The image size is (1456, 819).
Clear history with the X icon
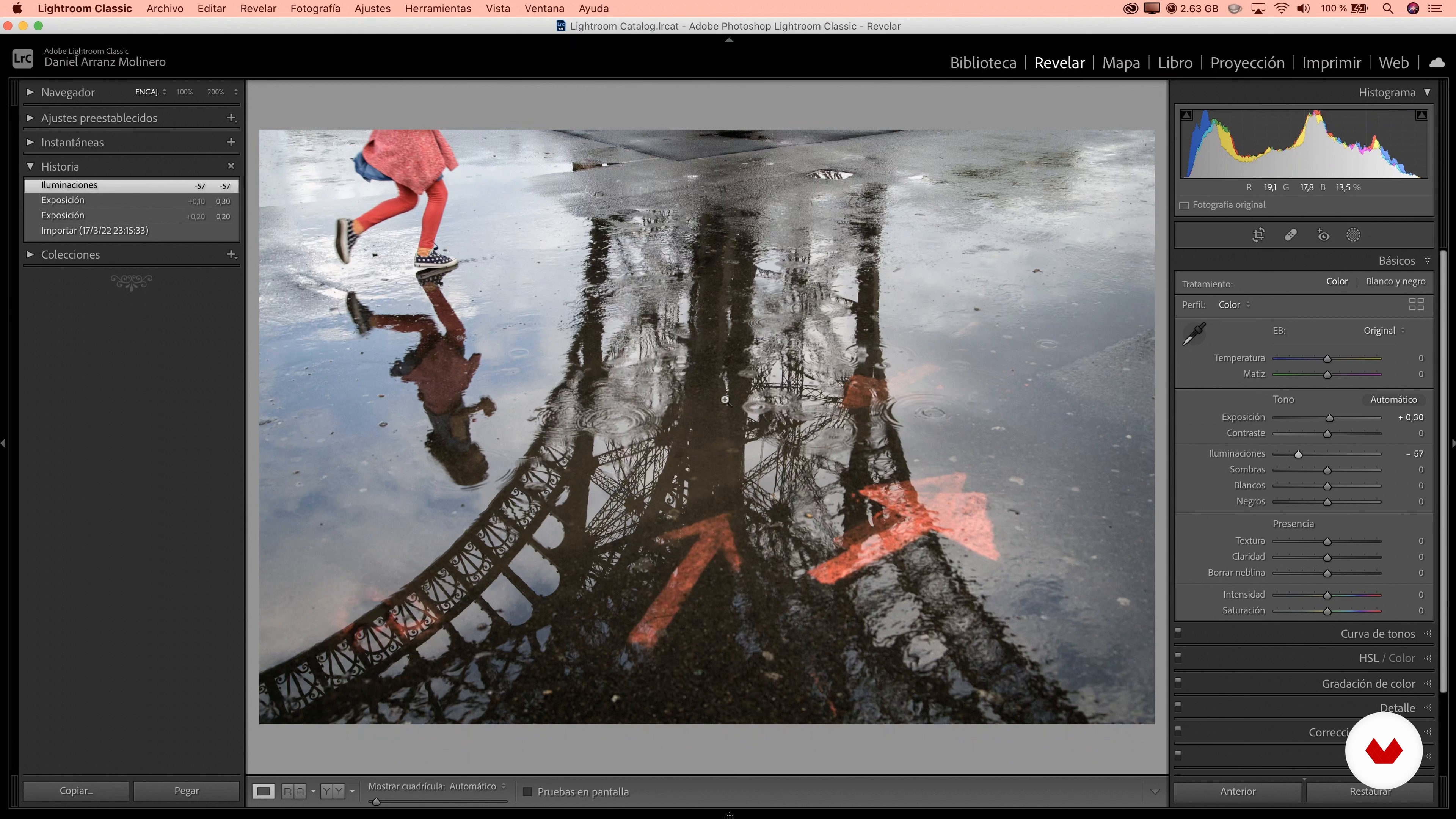pos(231,166)
